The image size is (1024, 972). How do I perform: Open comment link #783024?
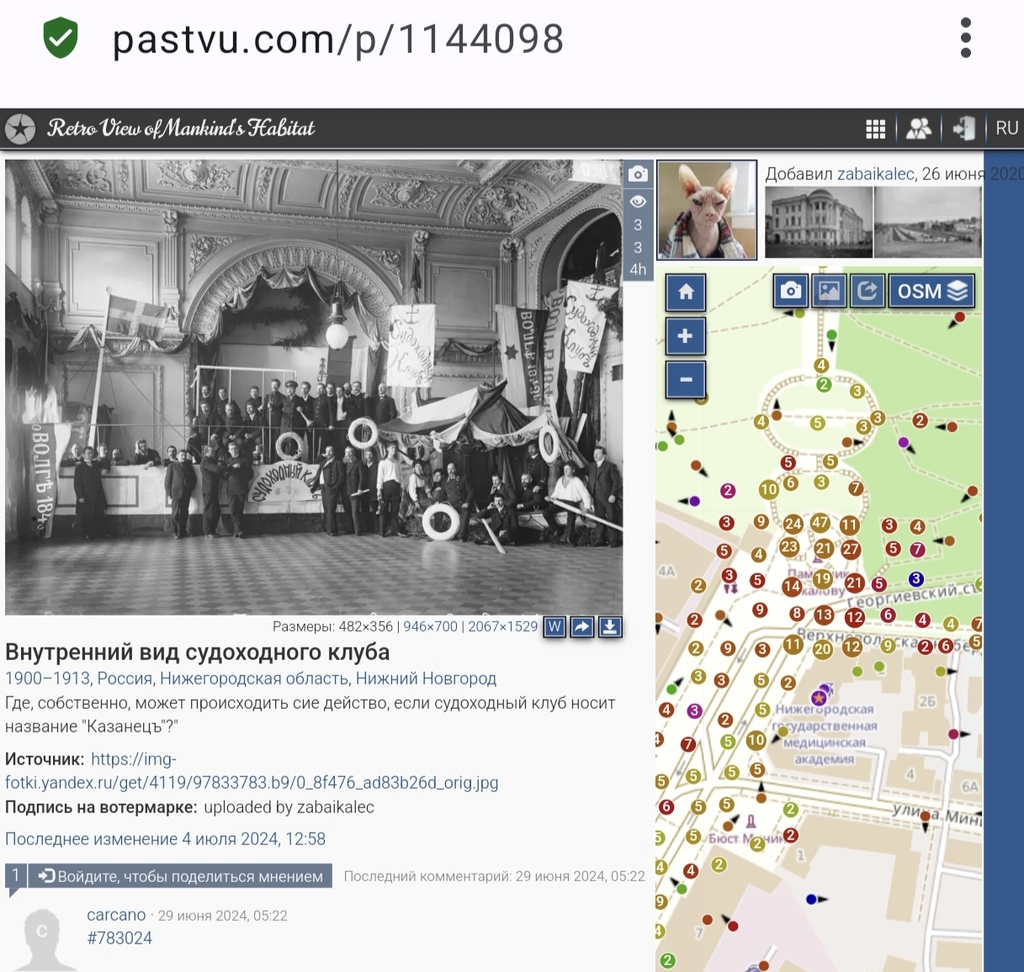(120, 938)
